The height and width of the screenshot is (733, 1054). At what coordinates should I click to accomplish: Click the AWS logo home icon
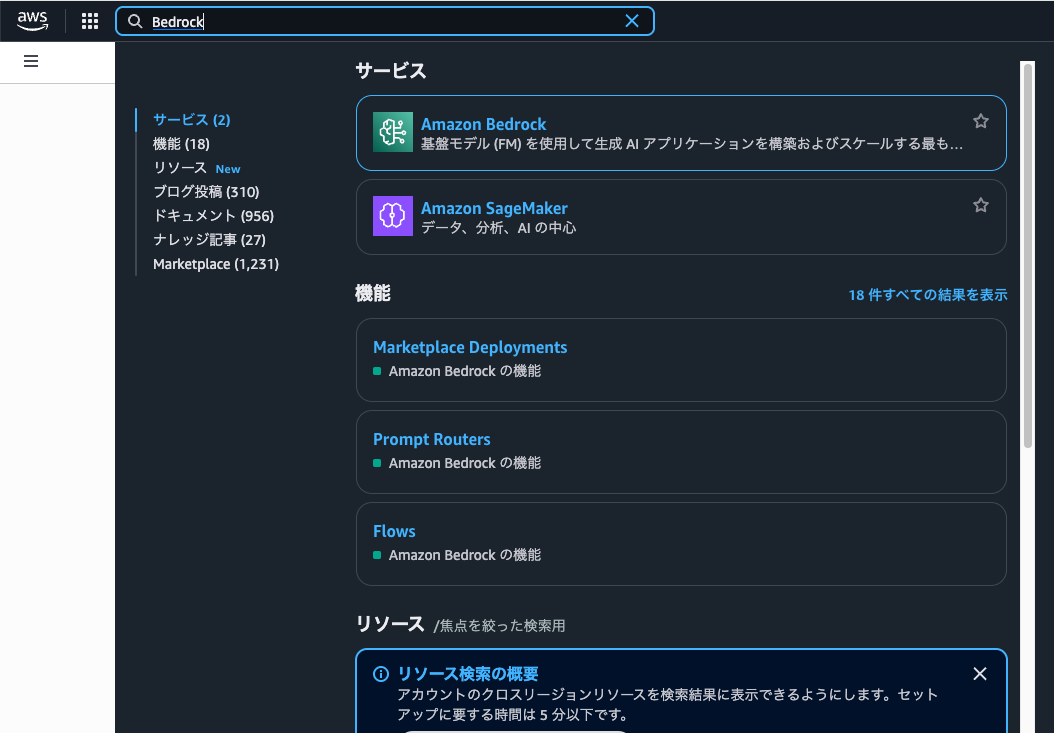[x=32, y=21]
